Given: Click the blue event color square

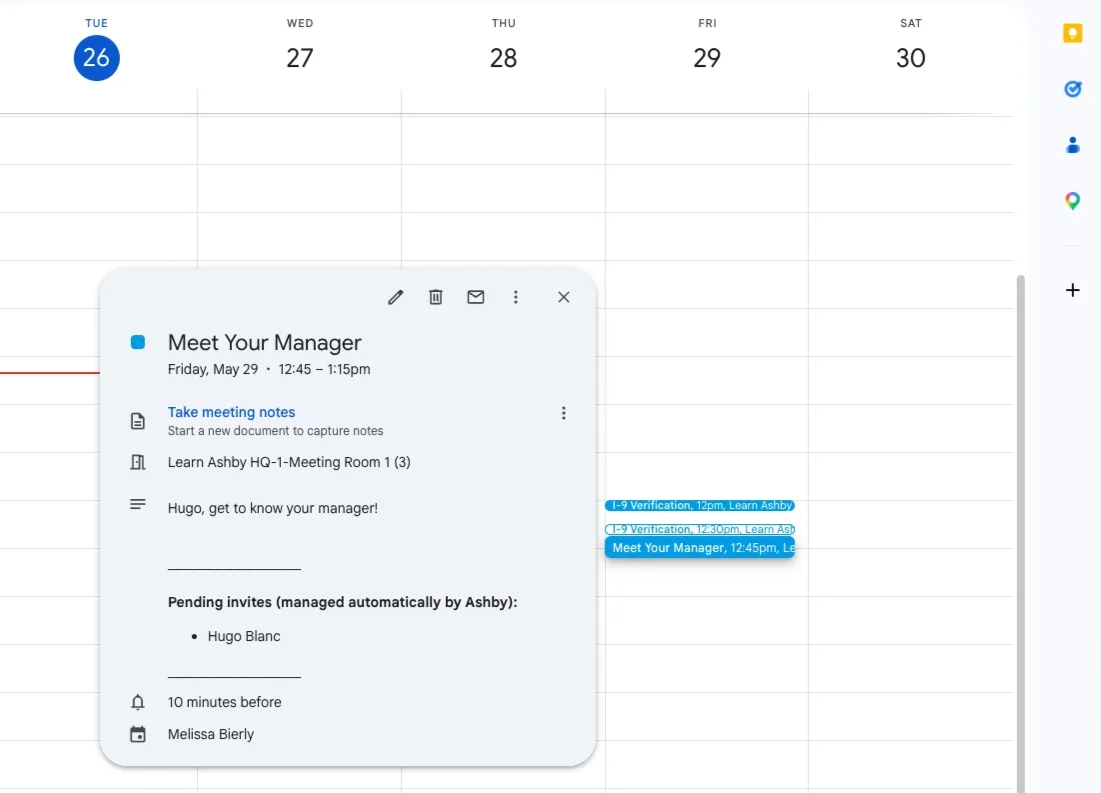Looking at the screenshot, I should pyautogui.click(x=138, y=342).
